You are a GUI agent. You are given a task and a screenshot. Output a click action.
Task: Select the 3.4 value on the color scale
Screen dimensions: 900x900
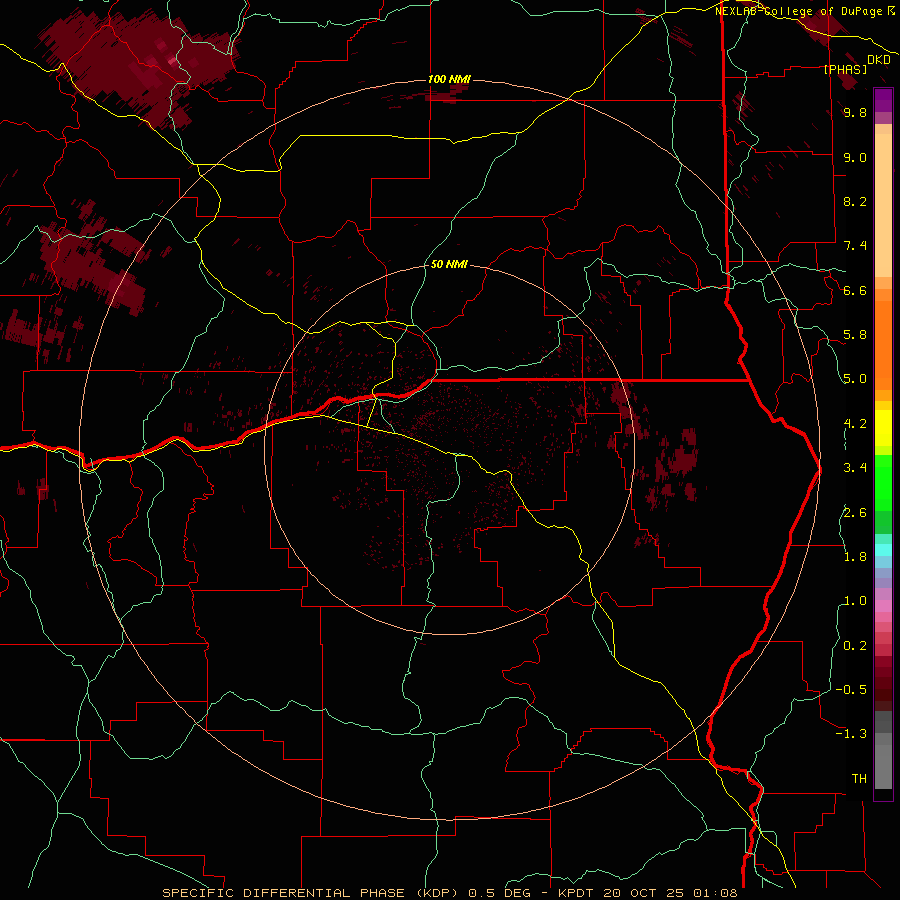[855, 468]
